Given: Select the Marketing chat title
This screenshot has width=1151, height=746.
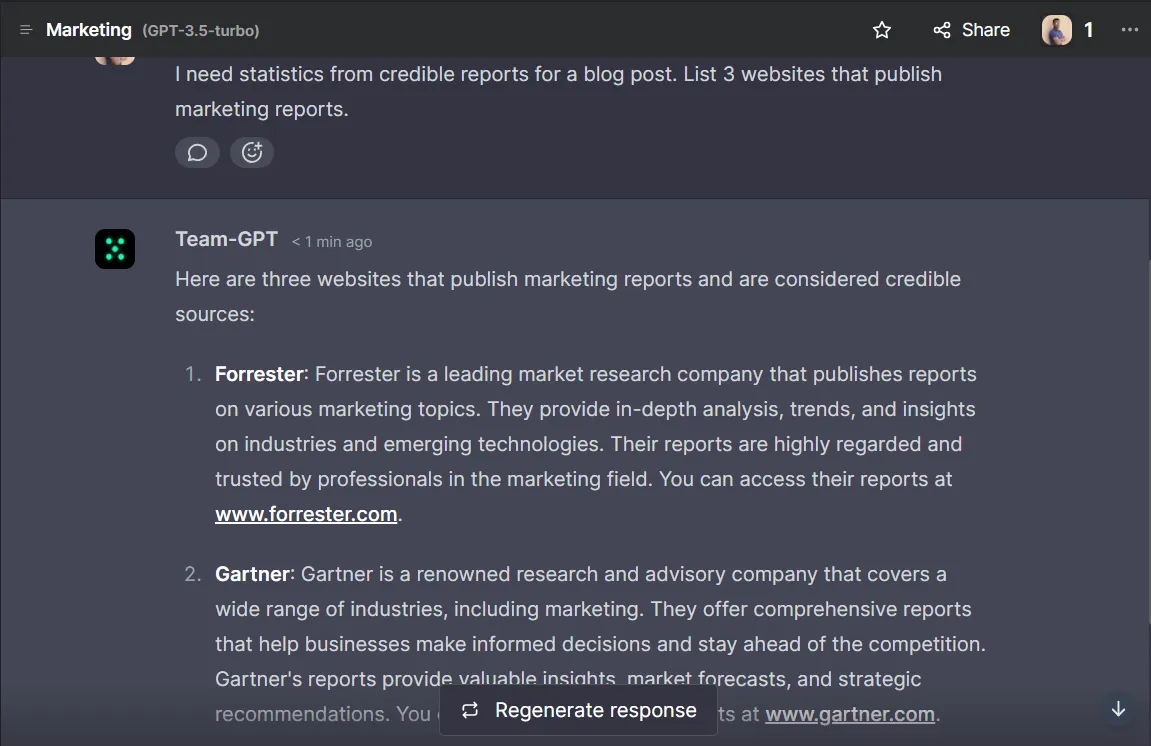Looking at the screenshot, I should click(88, 29).
